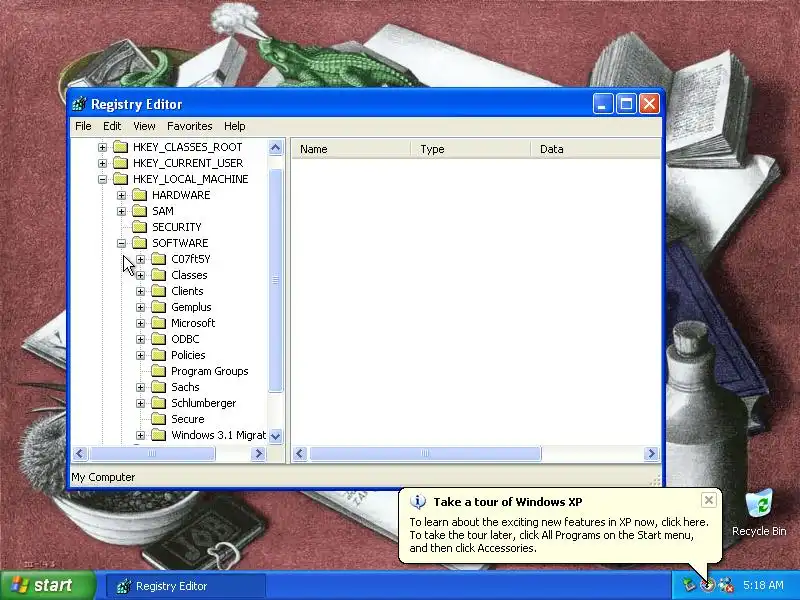Viewport: 800px width, 600px height.
Task: Open the Favorites menu
Action: (190, 126)
